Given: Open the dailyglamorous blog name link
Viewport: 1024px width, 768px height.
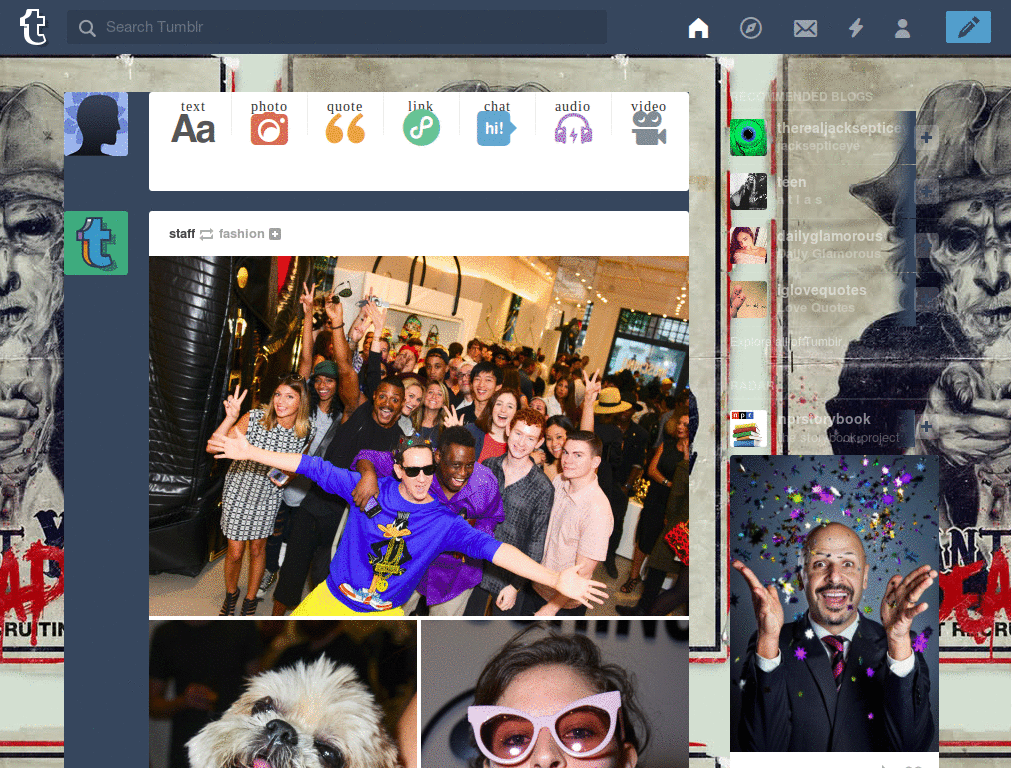Looking at the screenshot, I should [829, 236].
